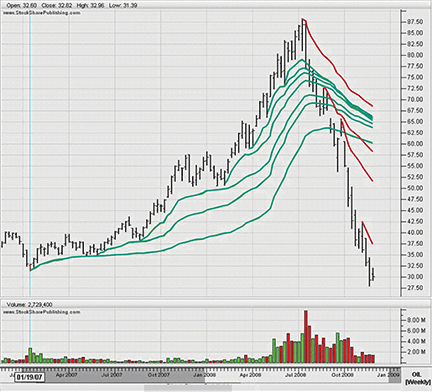Click the 27.50 price axis label

[x=415, y=288]
